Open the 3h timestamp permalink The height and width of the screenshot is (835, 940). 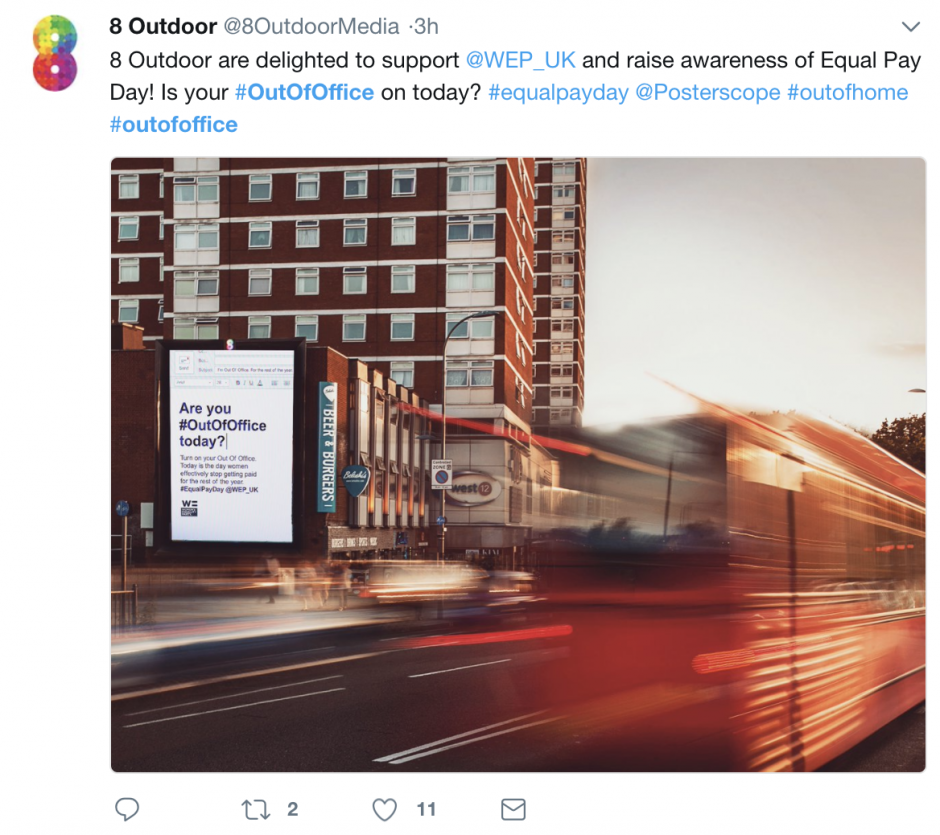426,26
